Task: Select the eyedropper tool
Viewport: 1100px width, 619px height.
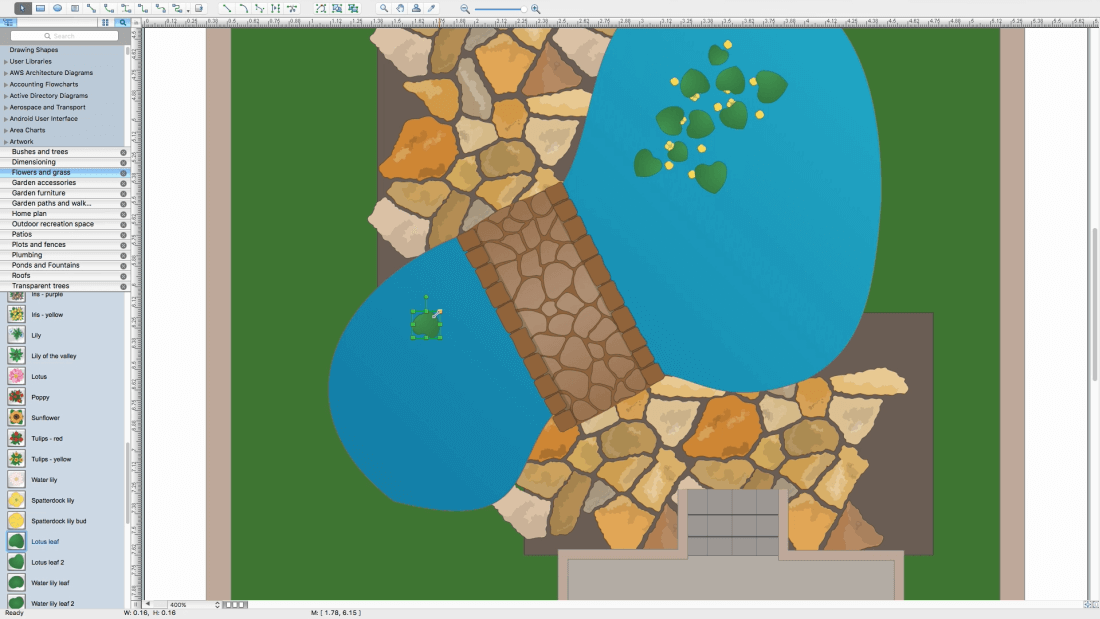Action: coord(432,8)
